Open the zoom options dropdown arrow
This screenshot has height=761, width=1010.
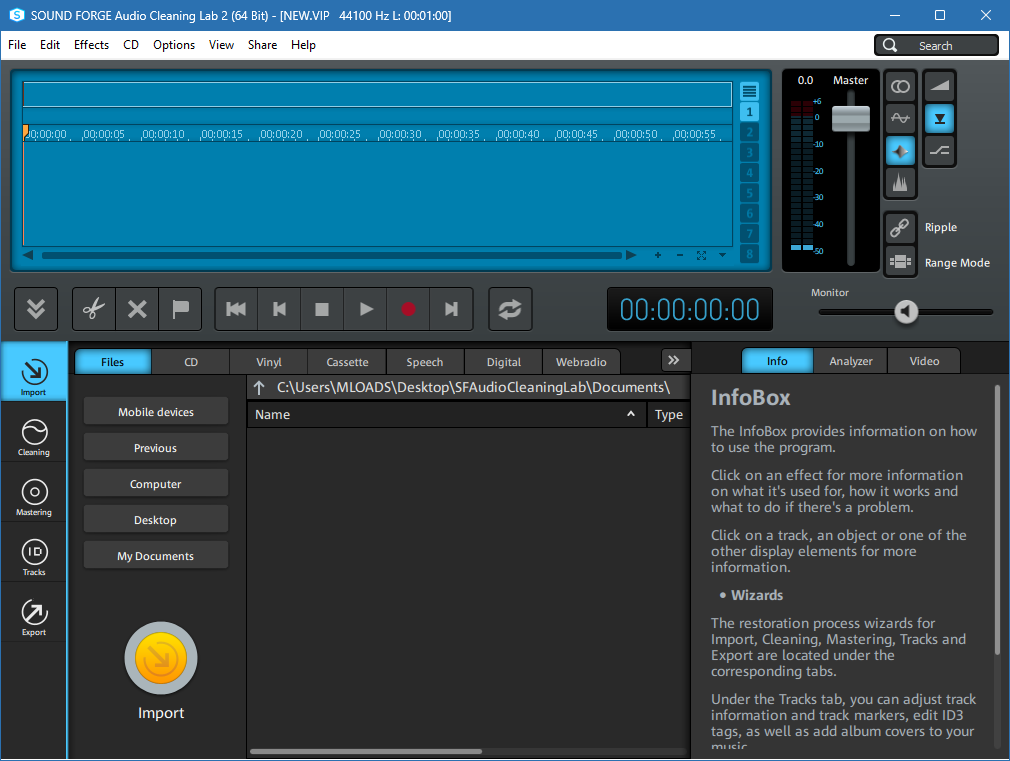(723, 255)
